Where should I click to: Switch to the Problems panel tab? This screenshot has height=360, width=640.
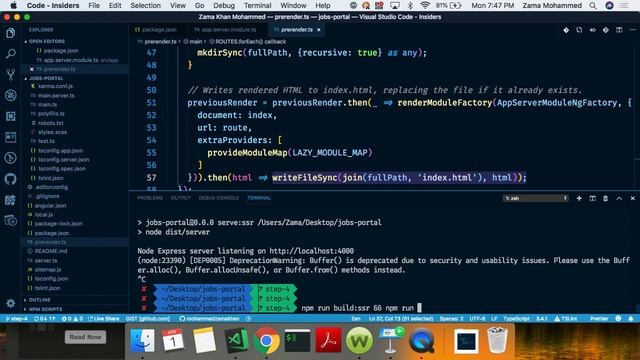(150, 198)
